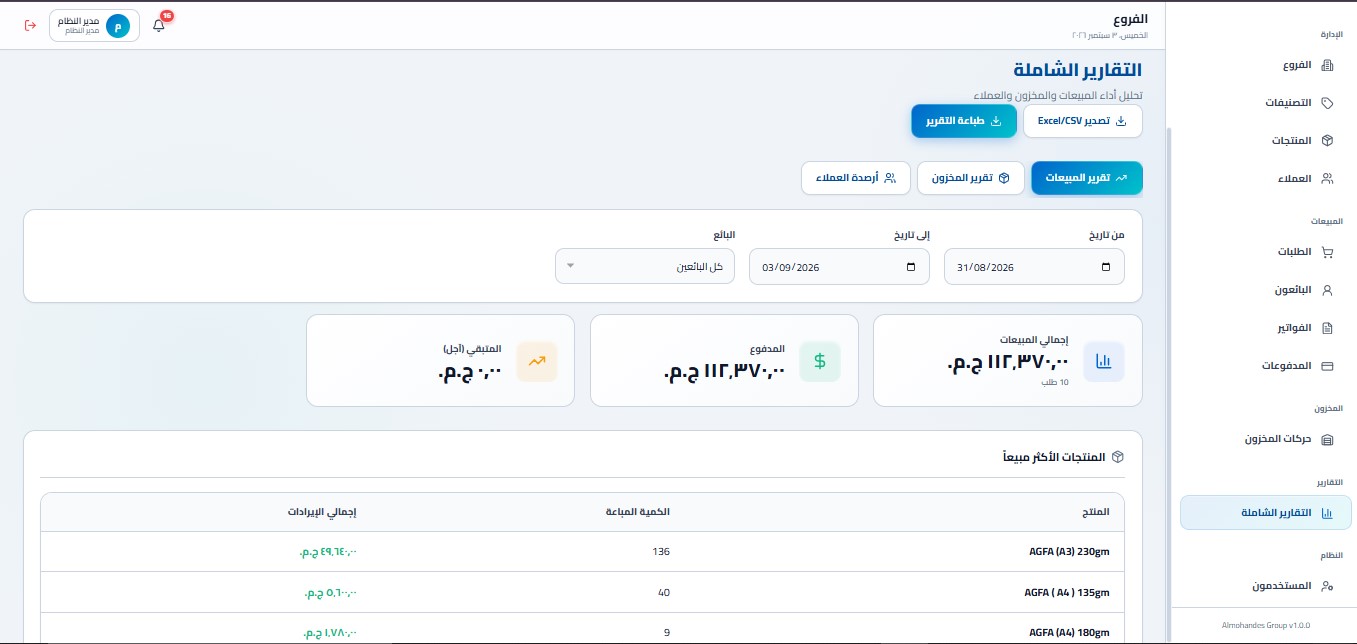
Task: Click the blue user avatar circle
Action: point(118,27)
